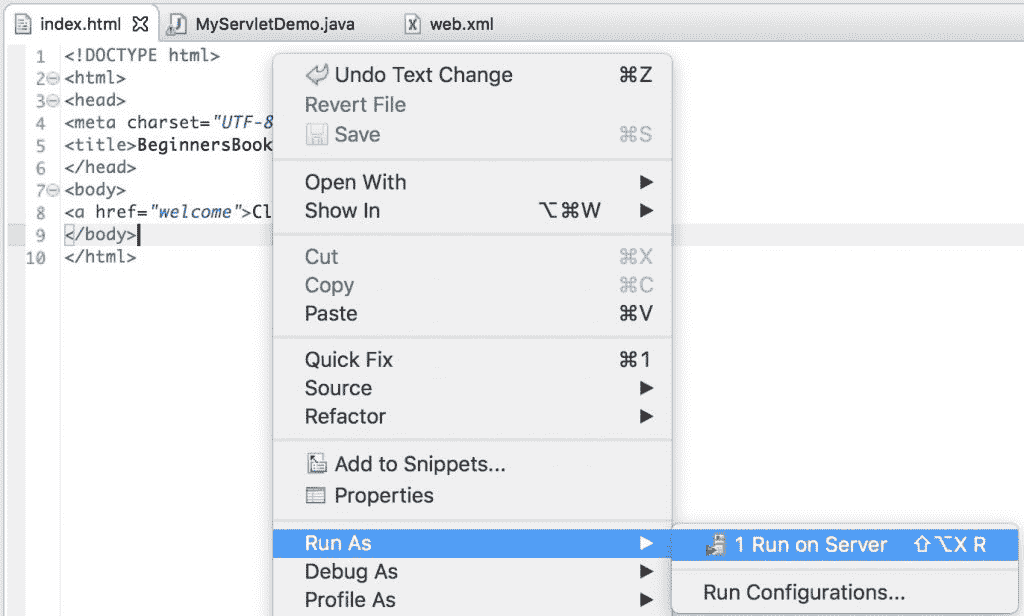Select Quick Fix in the context menu
This screenshot has width=1024, height=616.
point(349,360)
